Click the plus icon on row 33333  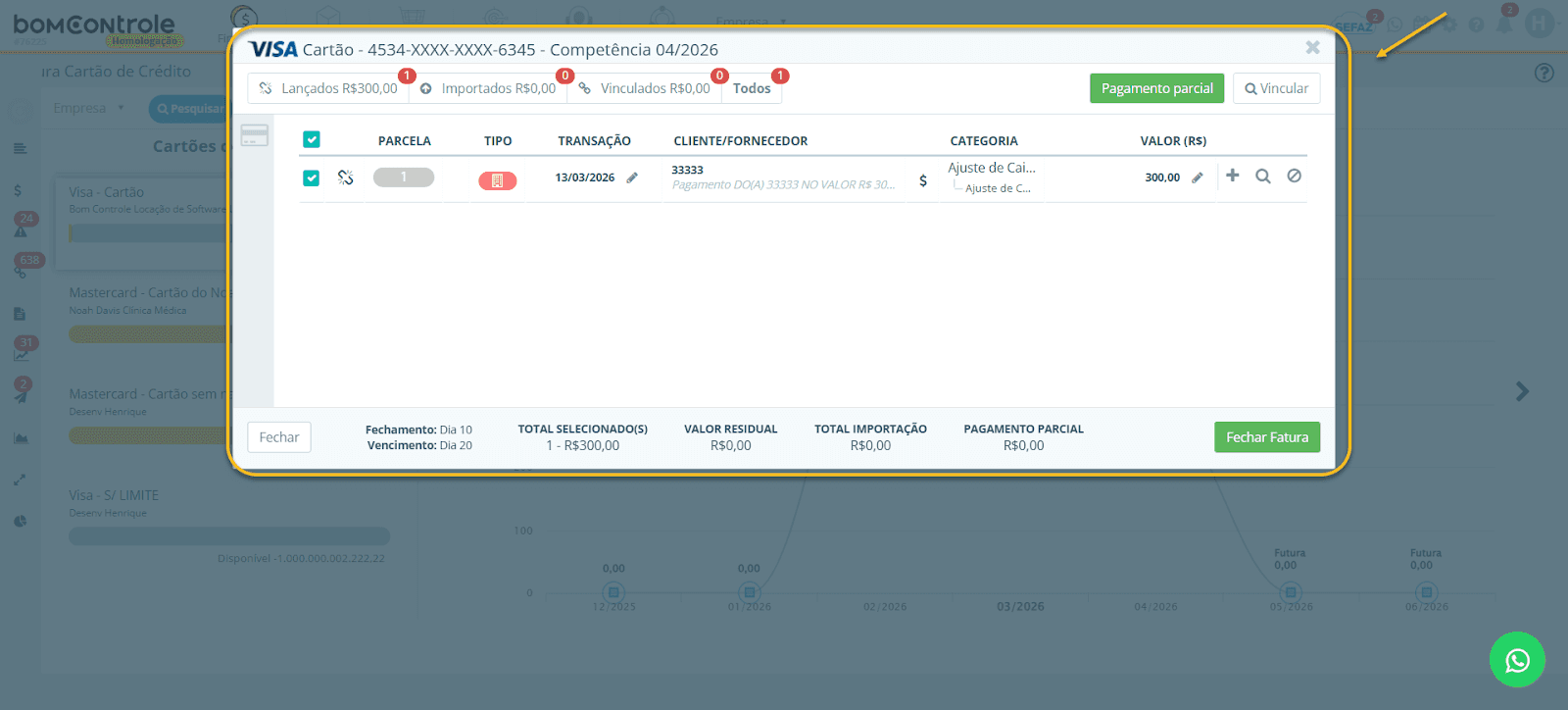click(x=1233, y=175)
